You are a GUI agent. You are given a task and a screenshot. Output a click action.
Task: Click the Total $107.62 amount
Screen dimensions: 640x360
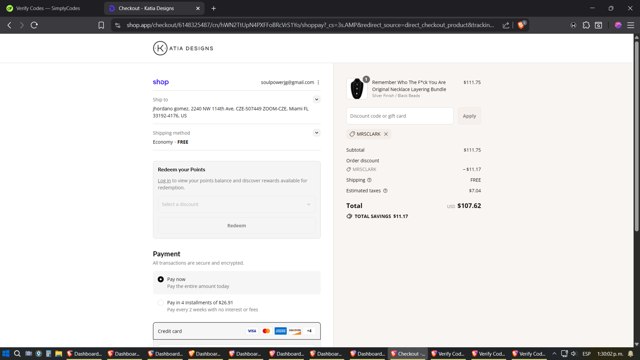(x=469, y=206)
